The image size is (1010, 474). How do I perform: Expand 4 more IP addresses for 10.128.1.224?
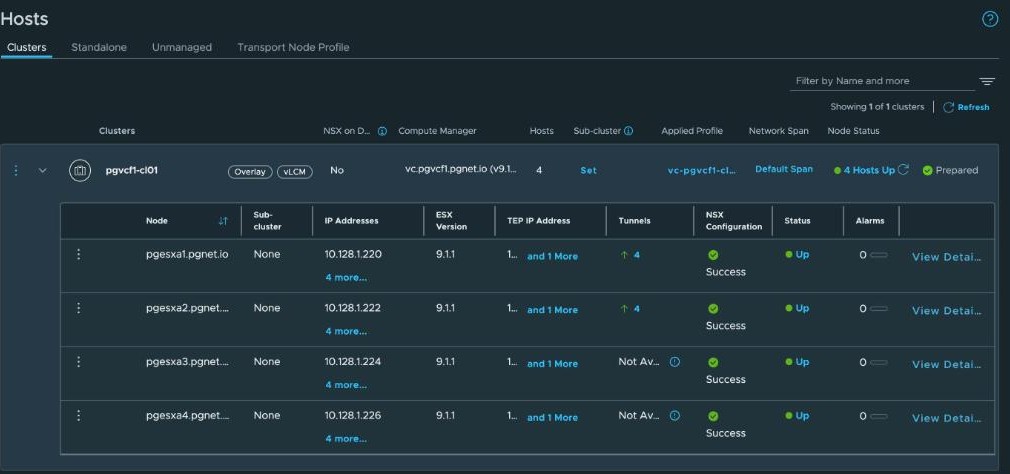tap(346, 385)
